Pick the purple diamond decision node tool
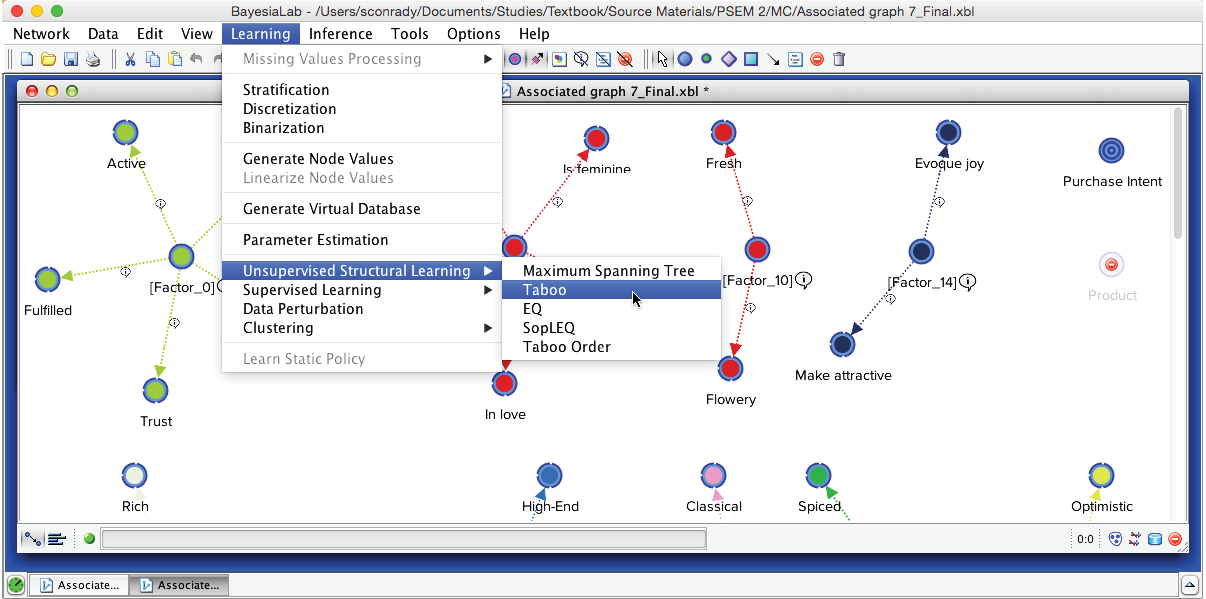This screenshot has width=1206, height=599. tap(729, 60)
